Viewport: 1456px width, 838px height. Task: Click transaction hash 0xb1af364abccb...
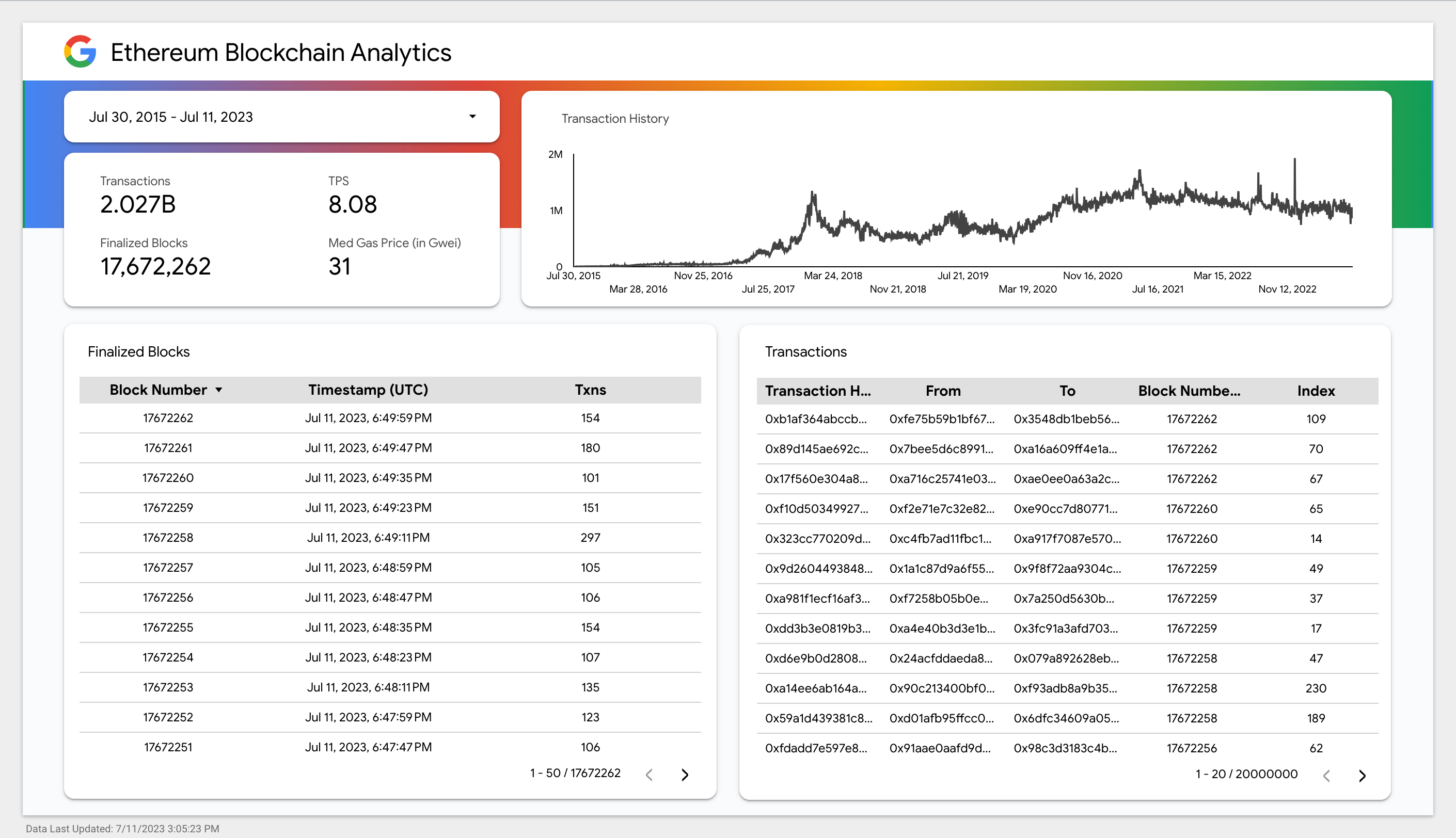coord(815,419)
